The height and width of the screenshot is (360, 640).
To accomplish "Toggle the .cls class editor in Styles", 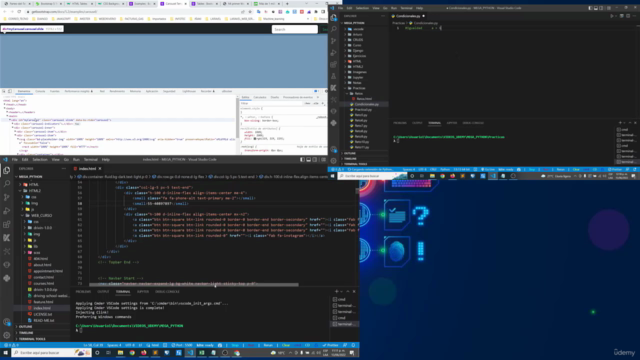I will coord(316,103).
